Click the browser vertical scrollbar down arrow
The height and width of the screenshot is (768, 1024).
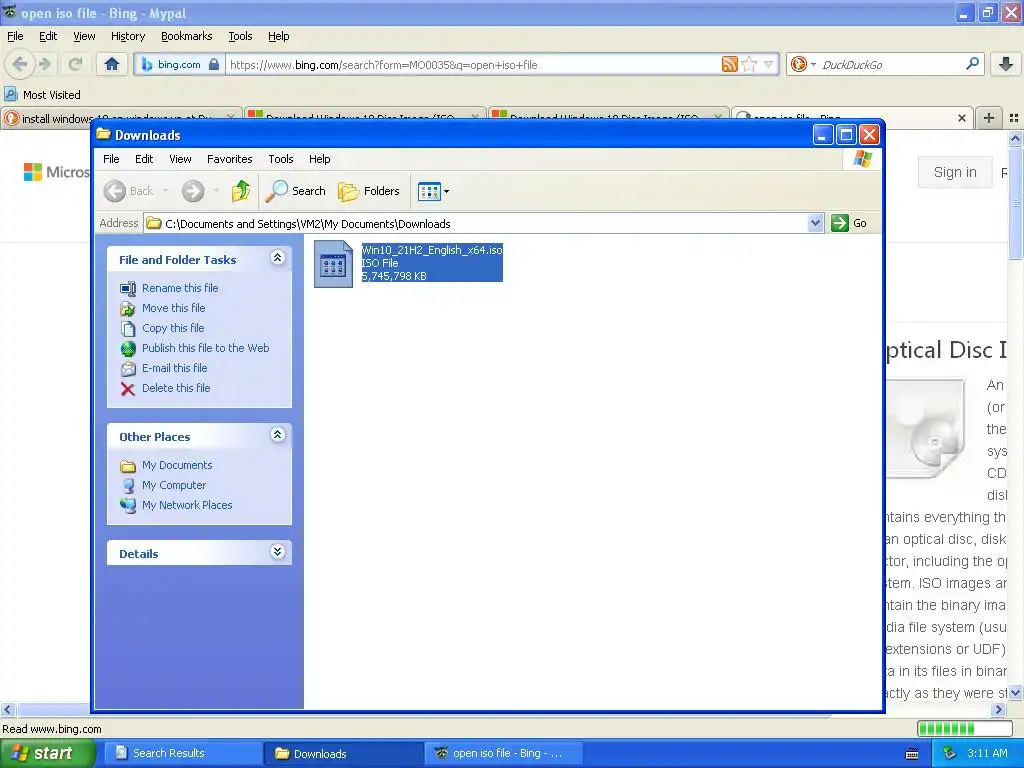coord(1015,692)
